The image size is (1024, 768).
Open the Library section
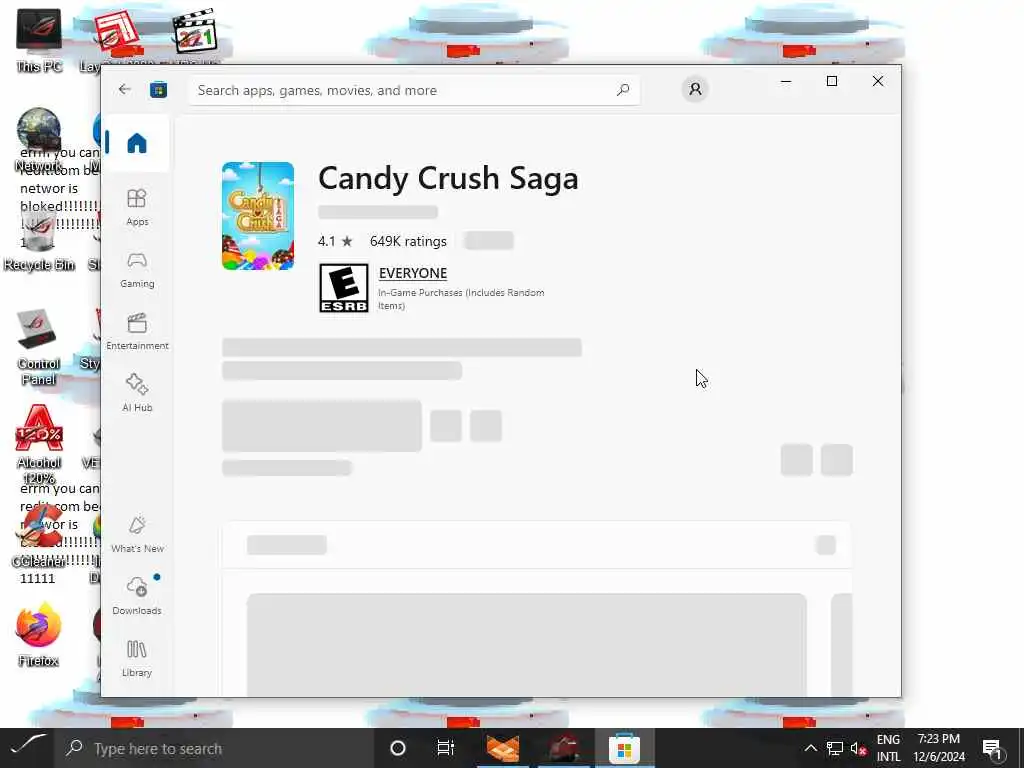(137, 658)
